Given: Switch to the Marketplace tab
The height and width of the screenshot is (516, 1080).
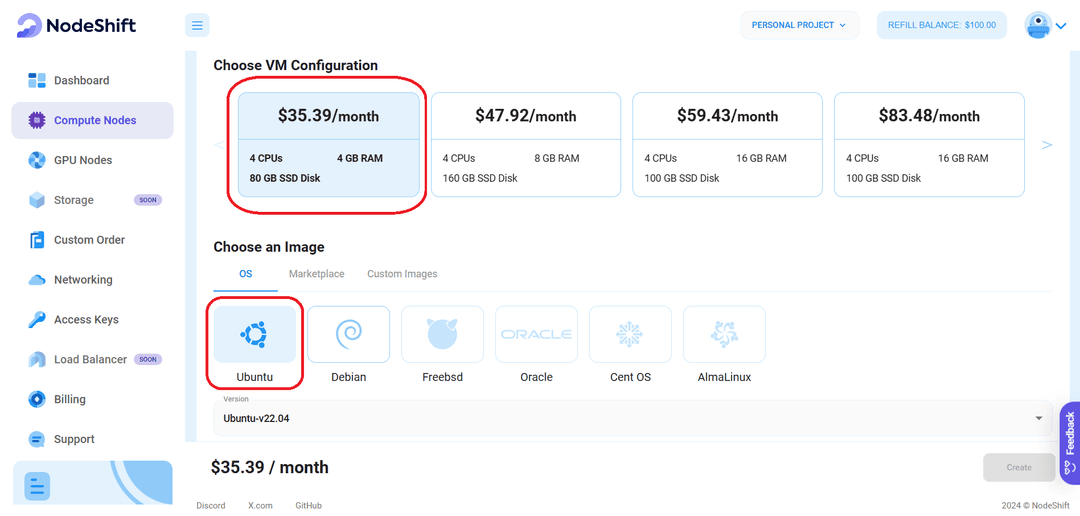Looking at the screenshot, I should [316, 274].
